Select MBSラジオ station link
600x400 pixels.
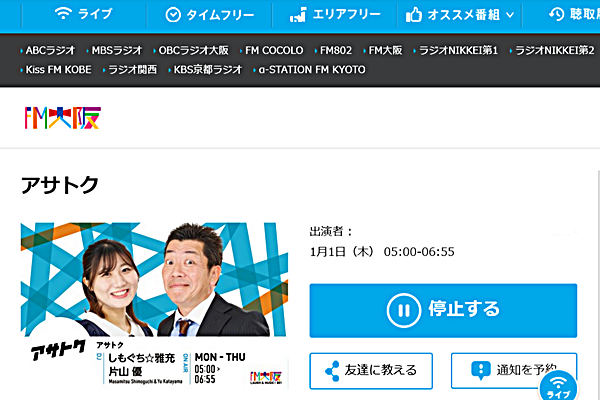click(x=118, y=50)
